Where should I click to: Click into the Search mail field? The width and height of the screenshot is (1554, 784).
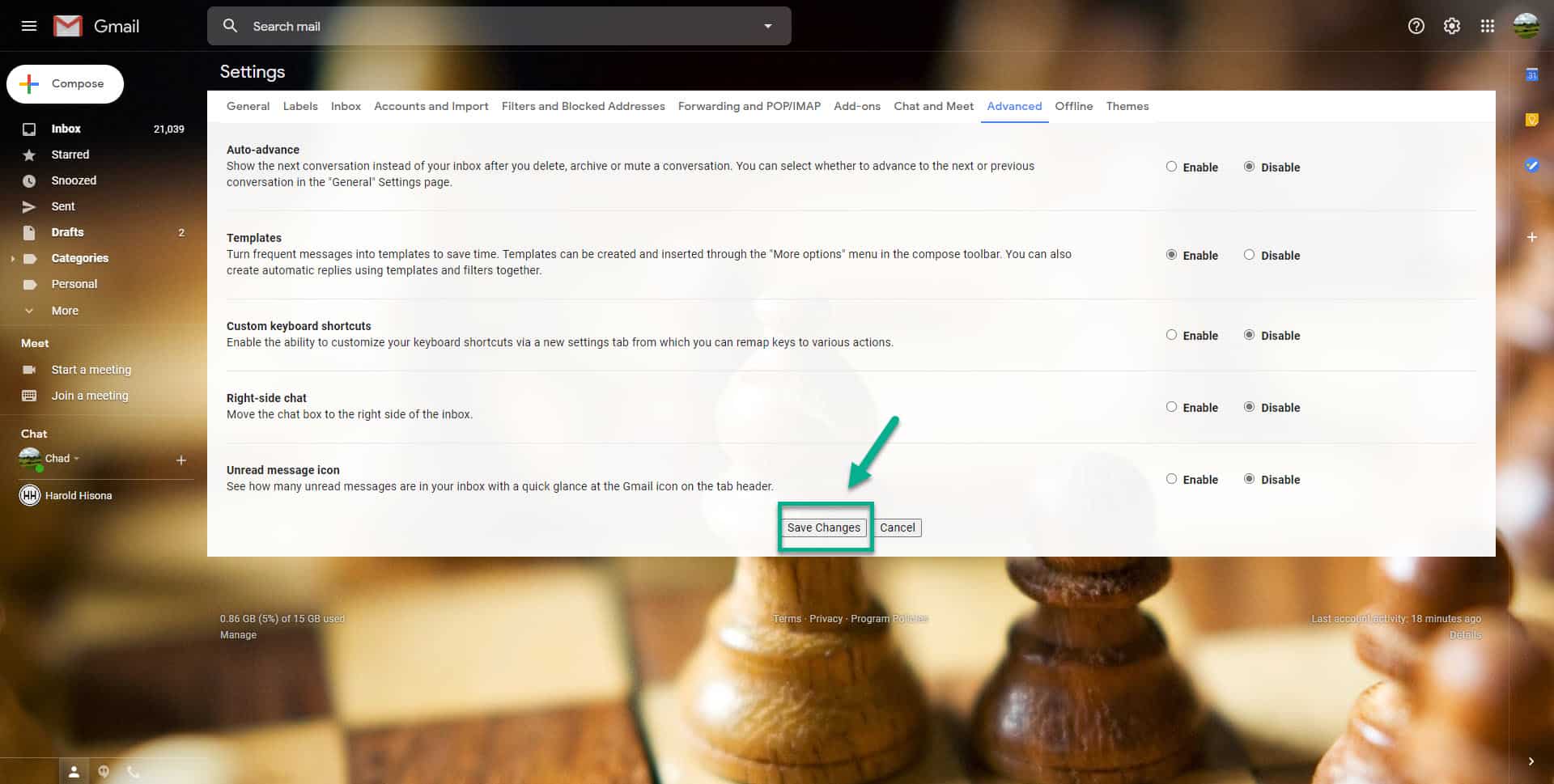tap(499, 26)
